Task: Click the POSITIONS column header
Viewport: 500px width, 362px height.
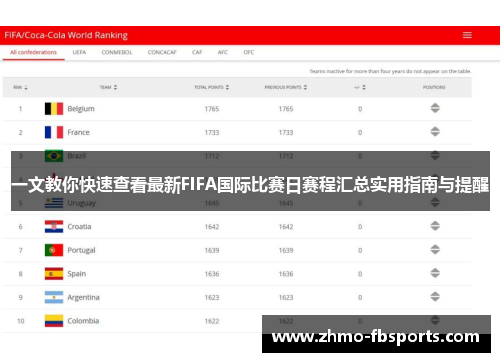Action: 434,87
